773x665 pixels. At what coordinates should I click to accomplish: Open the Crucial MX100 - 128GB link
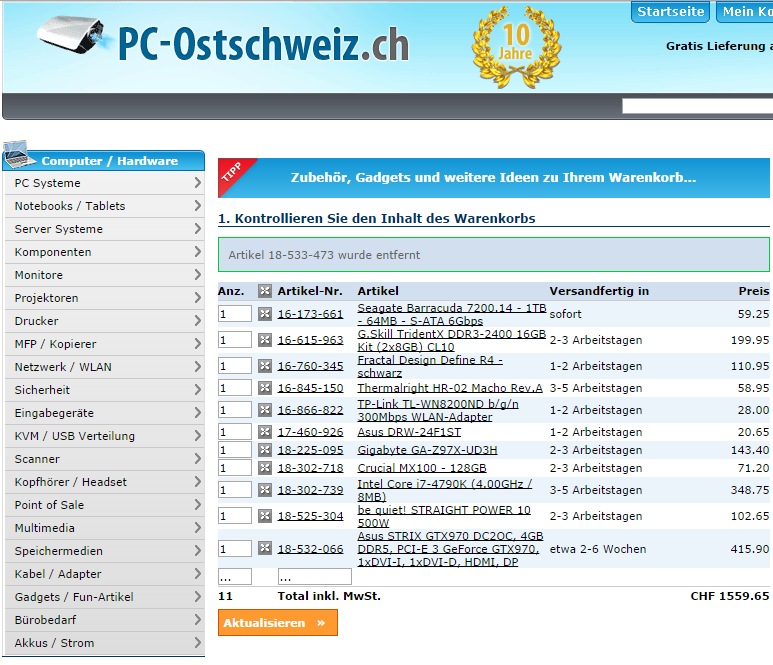pyautogui.click(x=422, y=468)
